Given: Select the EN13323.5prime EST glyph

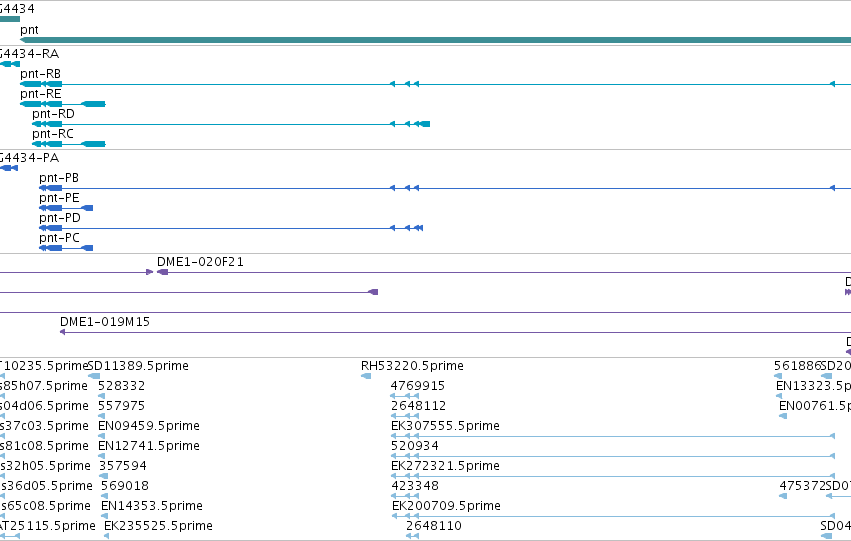Looking at the screenshot, I should coord(779,396).
